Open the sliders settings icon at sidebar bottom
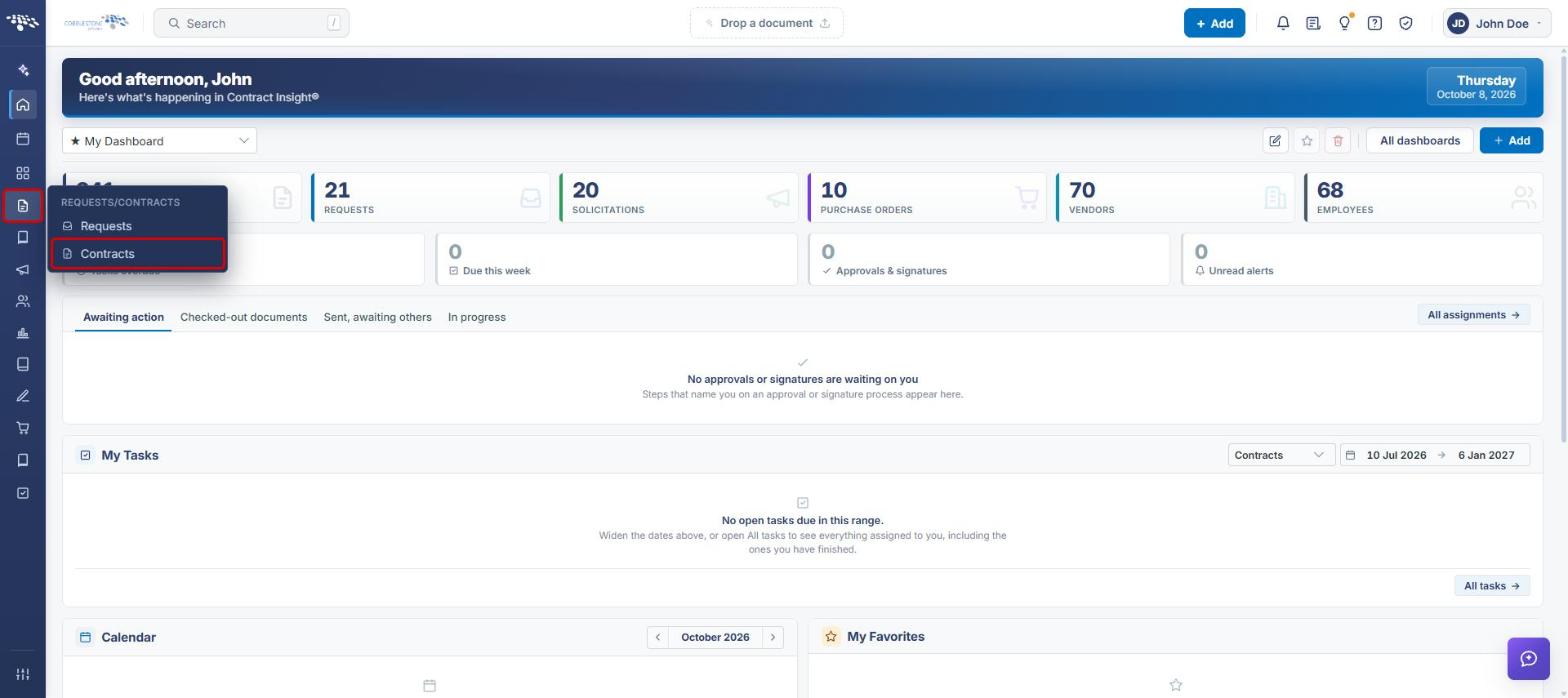 (x=23, y=674)
